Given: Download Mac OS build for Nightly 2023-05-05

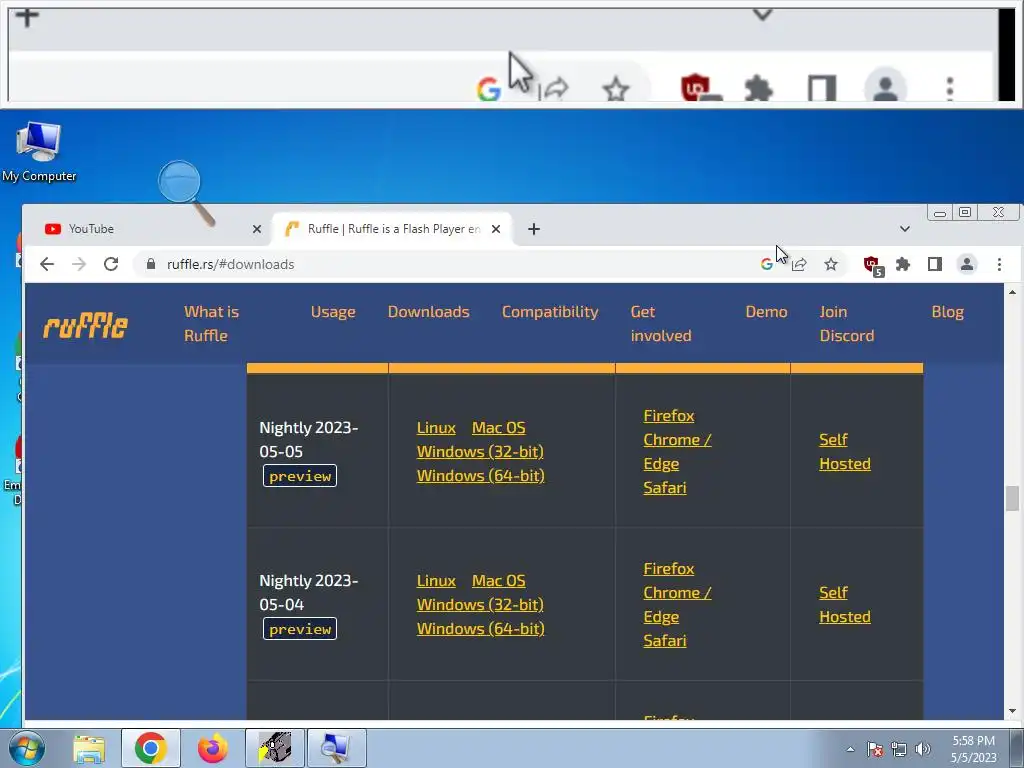Looking at the screenshot, I should (498, 428).
